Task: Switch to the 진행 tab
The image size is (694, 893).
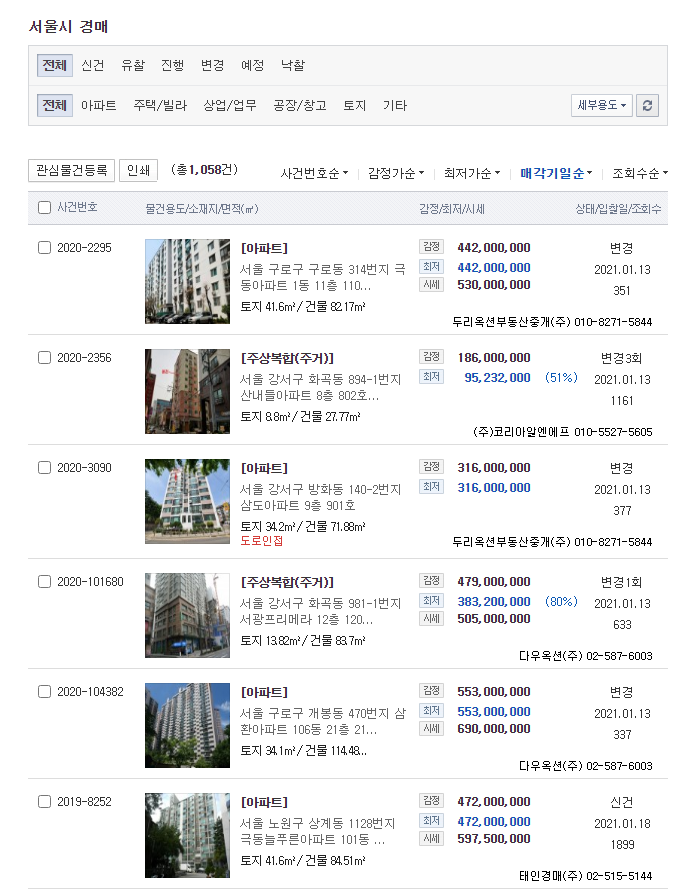Action: click(x=173, y=65)
